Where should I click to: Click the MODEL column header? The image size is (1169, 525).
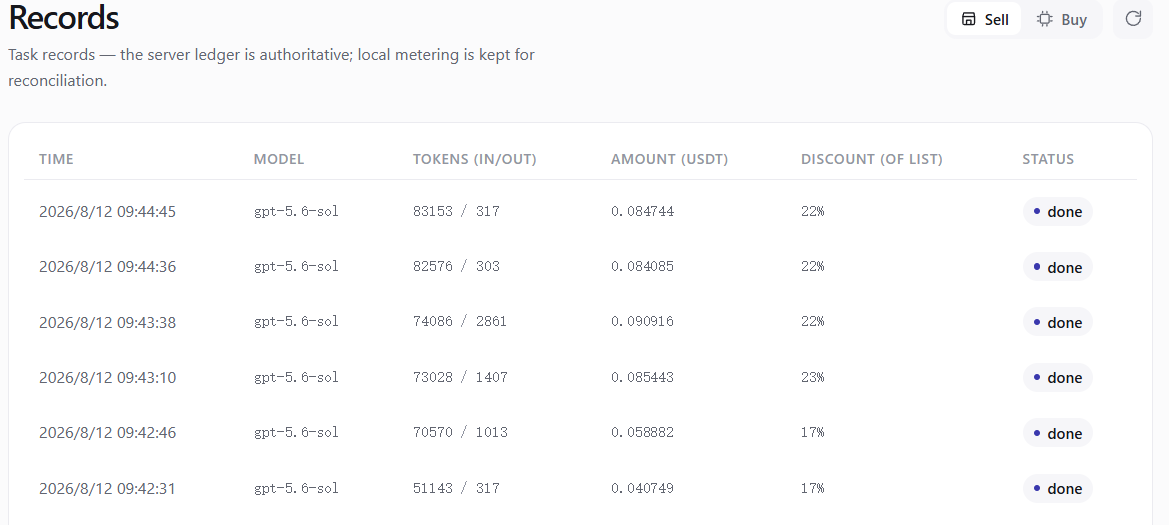279,159
